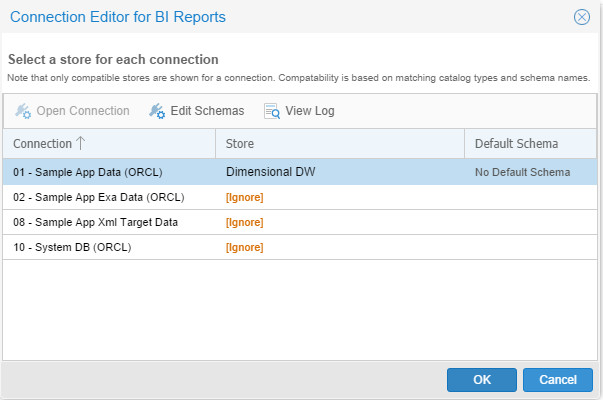Screen dimensions: 603x400
Task: Click the sort arrow on Connection column
Action: pyautogui.click(x=80, y=143)
